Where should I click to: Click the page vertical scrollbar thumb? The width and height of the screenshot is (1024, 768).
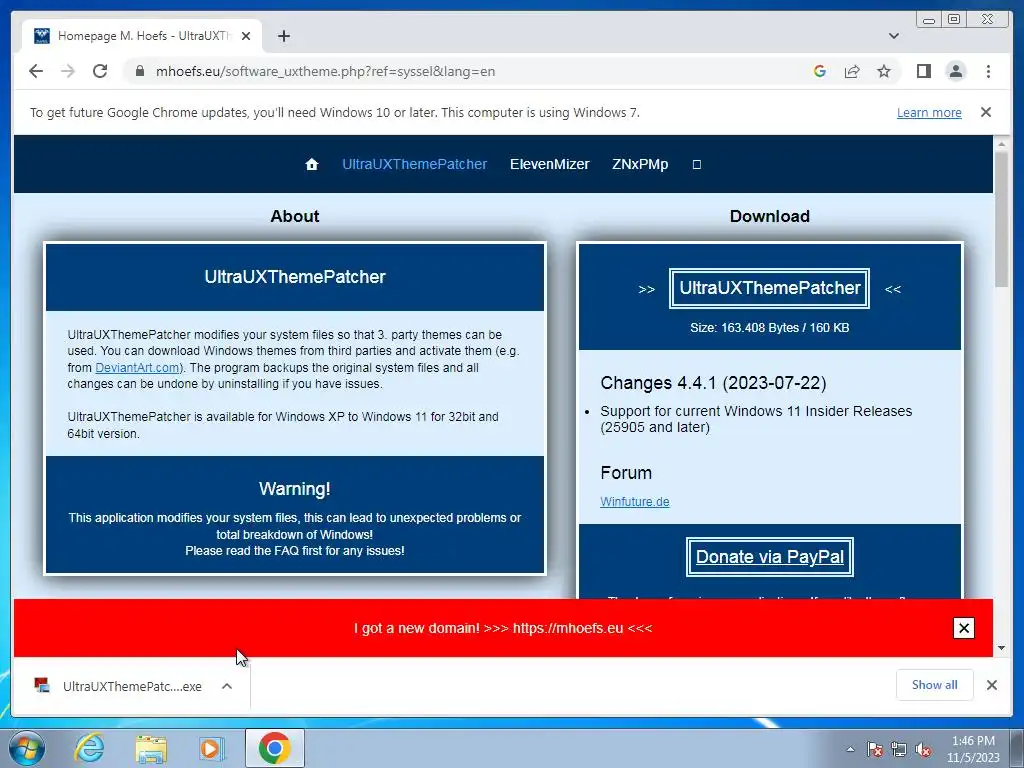[1001, 219]
